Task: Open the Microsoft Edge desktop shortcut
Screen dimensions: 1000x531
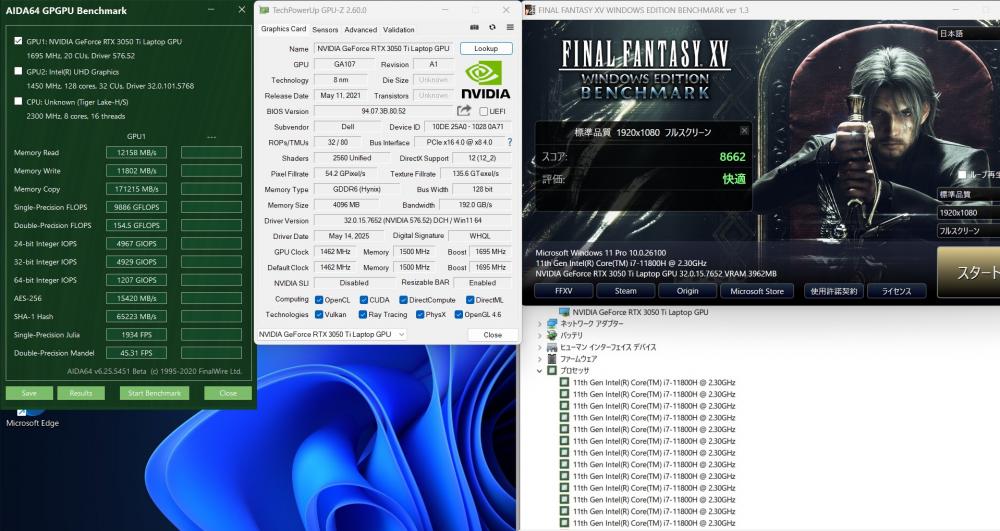Action: [x=32, y=418]
